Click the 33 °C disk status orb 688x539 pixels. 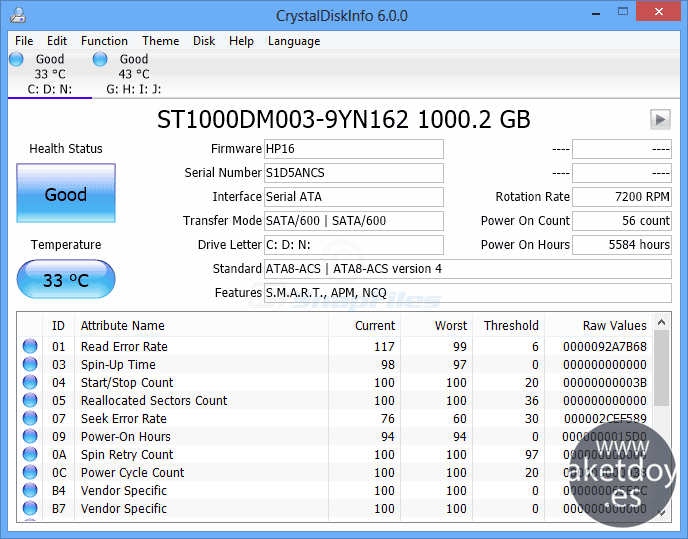pos(17,59)
